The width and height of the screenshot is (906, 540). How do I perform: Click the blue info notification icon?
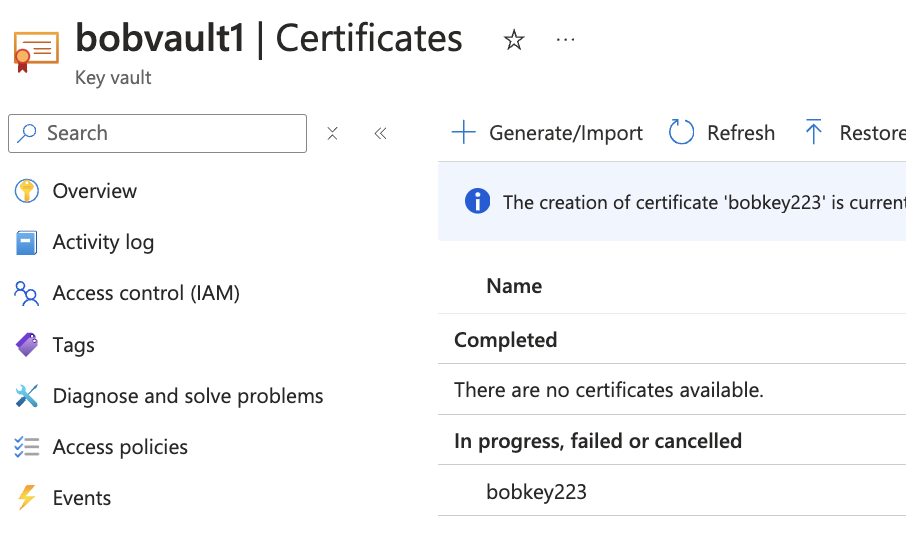click(478, 202)
